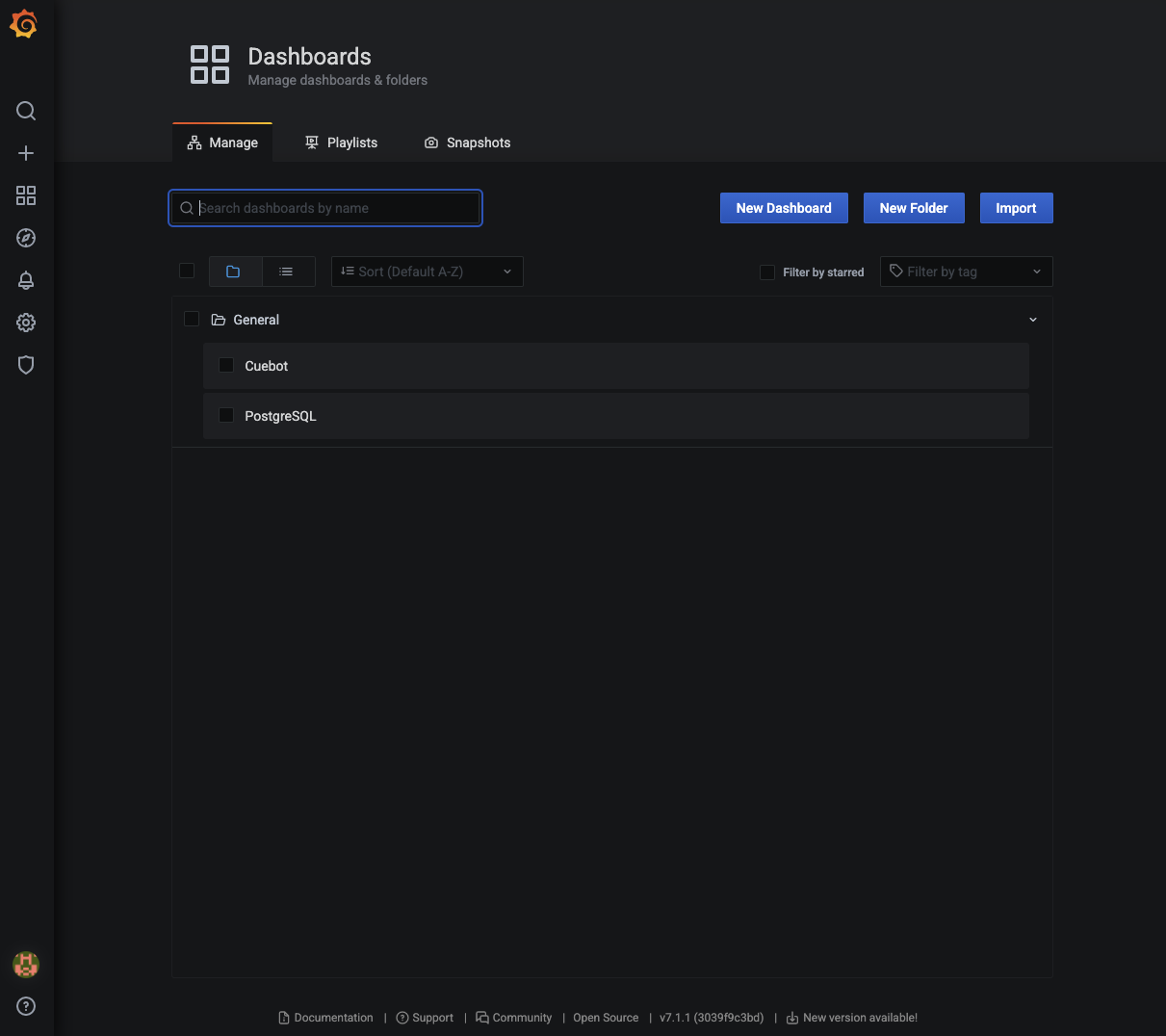Click the Grafana logo home icon
This screenshot has width=1166, height=1036.
coord(24,24)
